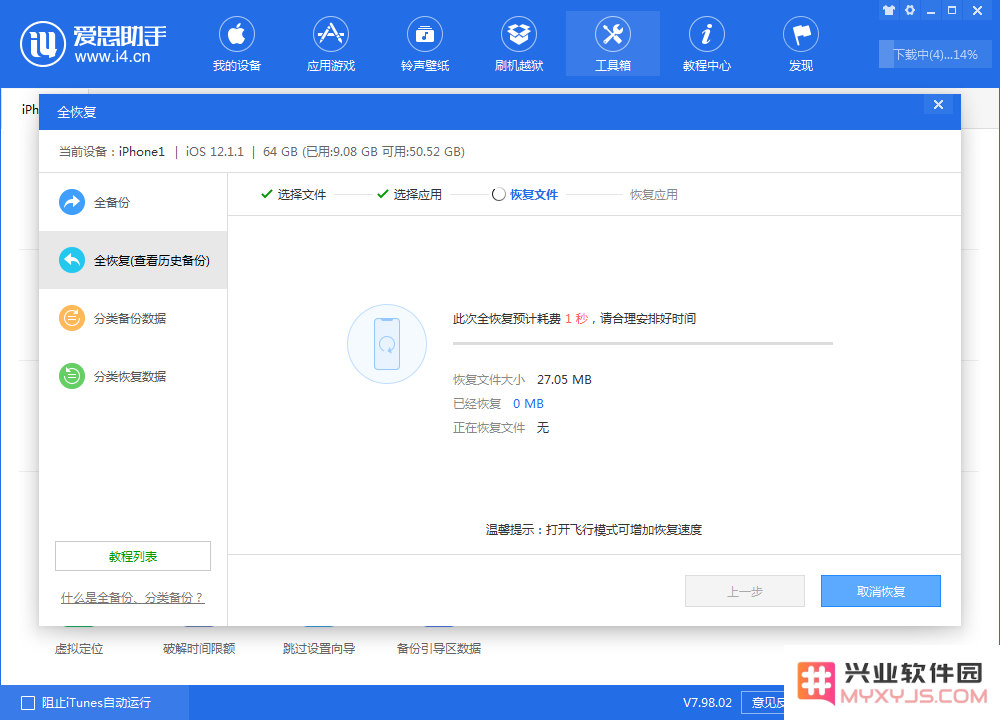This screenshot has height=720, width=1000.
Task: Minimize the main window
Action: tap(931, 11)
